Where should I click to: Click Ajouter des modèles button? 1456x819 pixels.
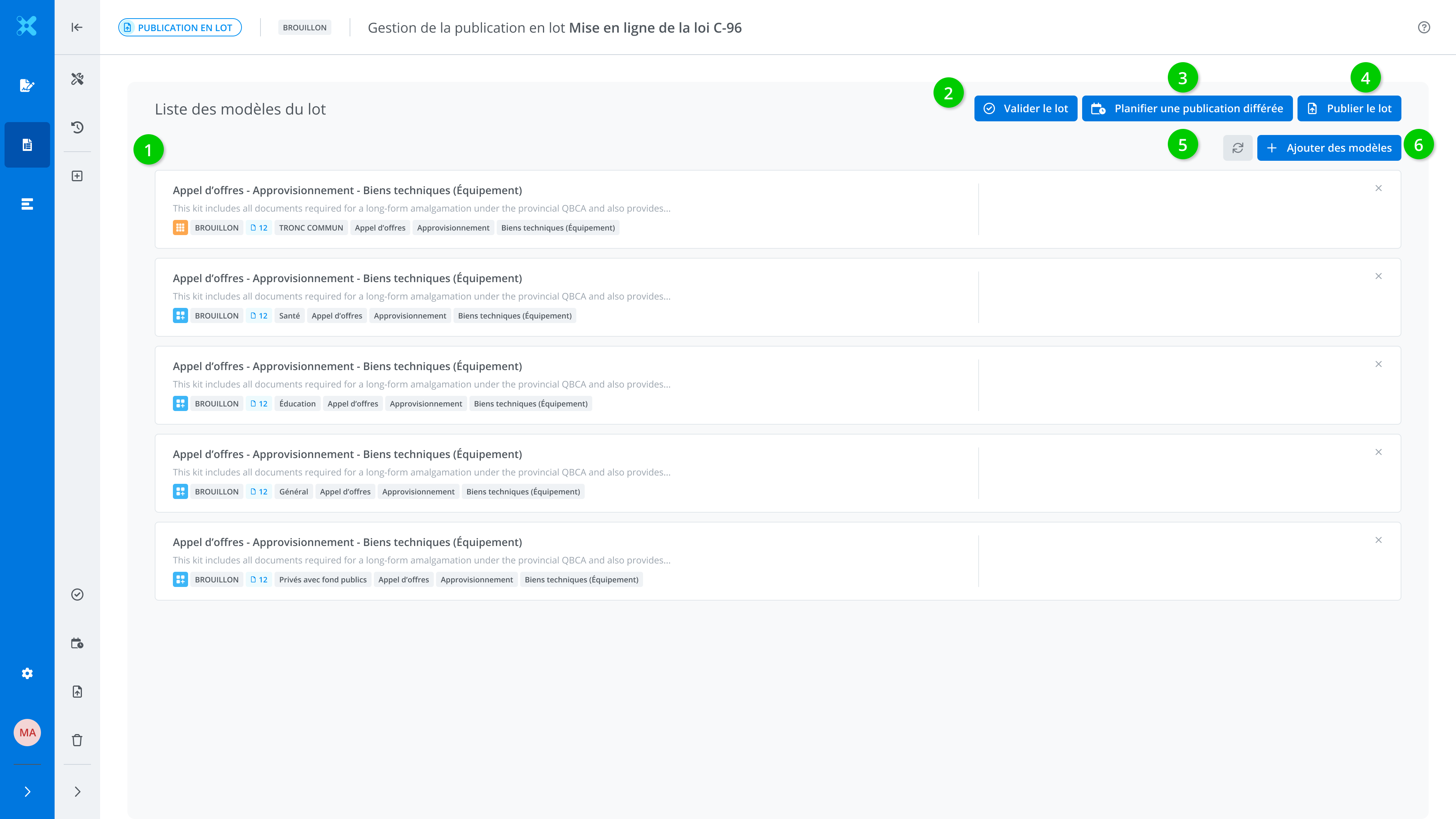pyautogui.click(x=1329, y=148)
